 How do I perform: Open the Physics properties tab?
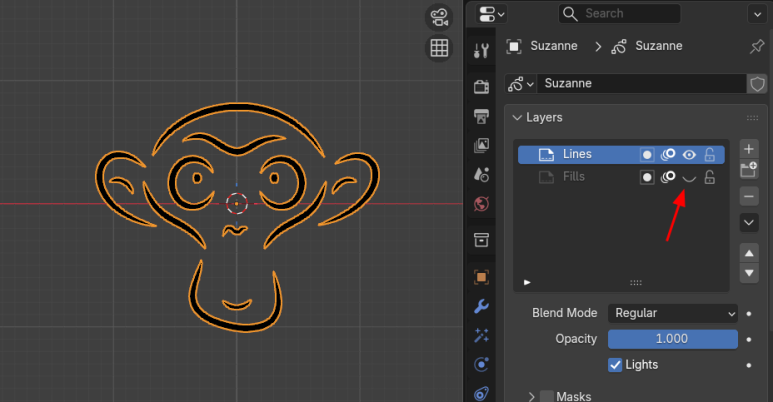click(x=481, y=365)
